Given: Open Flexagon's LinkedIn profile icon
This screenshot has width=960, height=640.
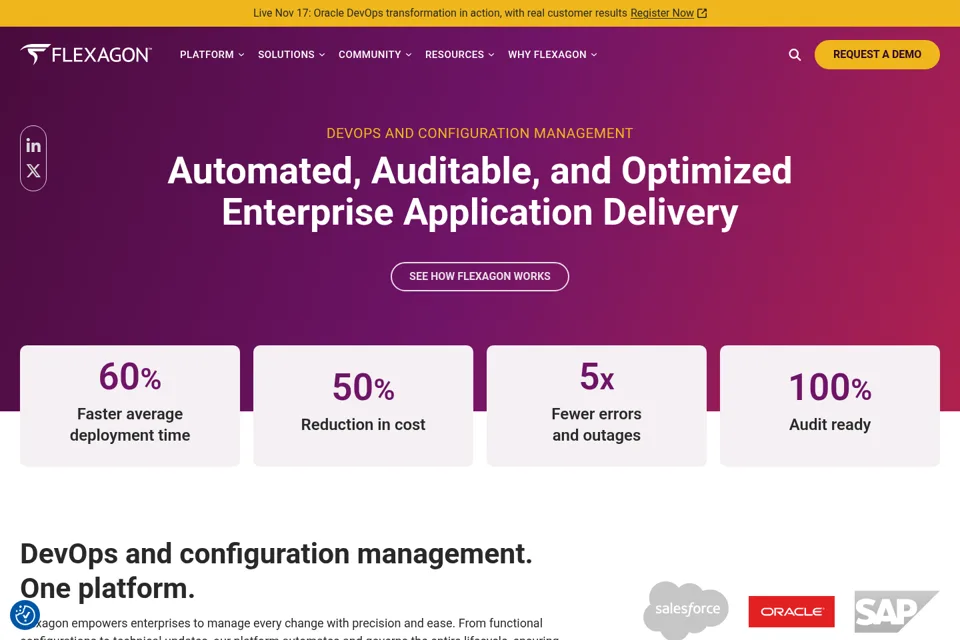Looking at the screenshot, I should pos(33,146).
